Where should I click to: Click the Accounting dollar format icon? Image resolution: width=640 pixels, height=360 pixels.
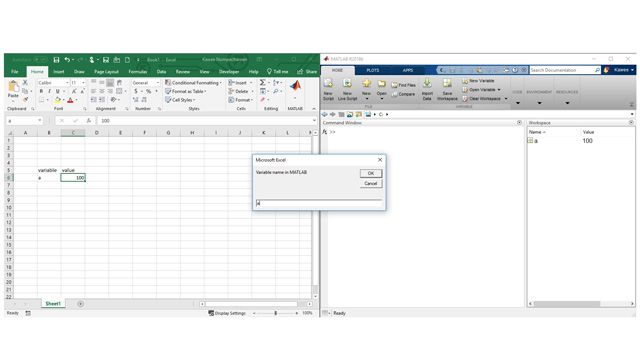point(136,91)
